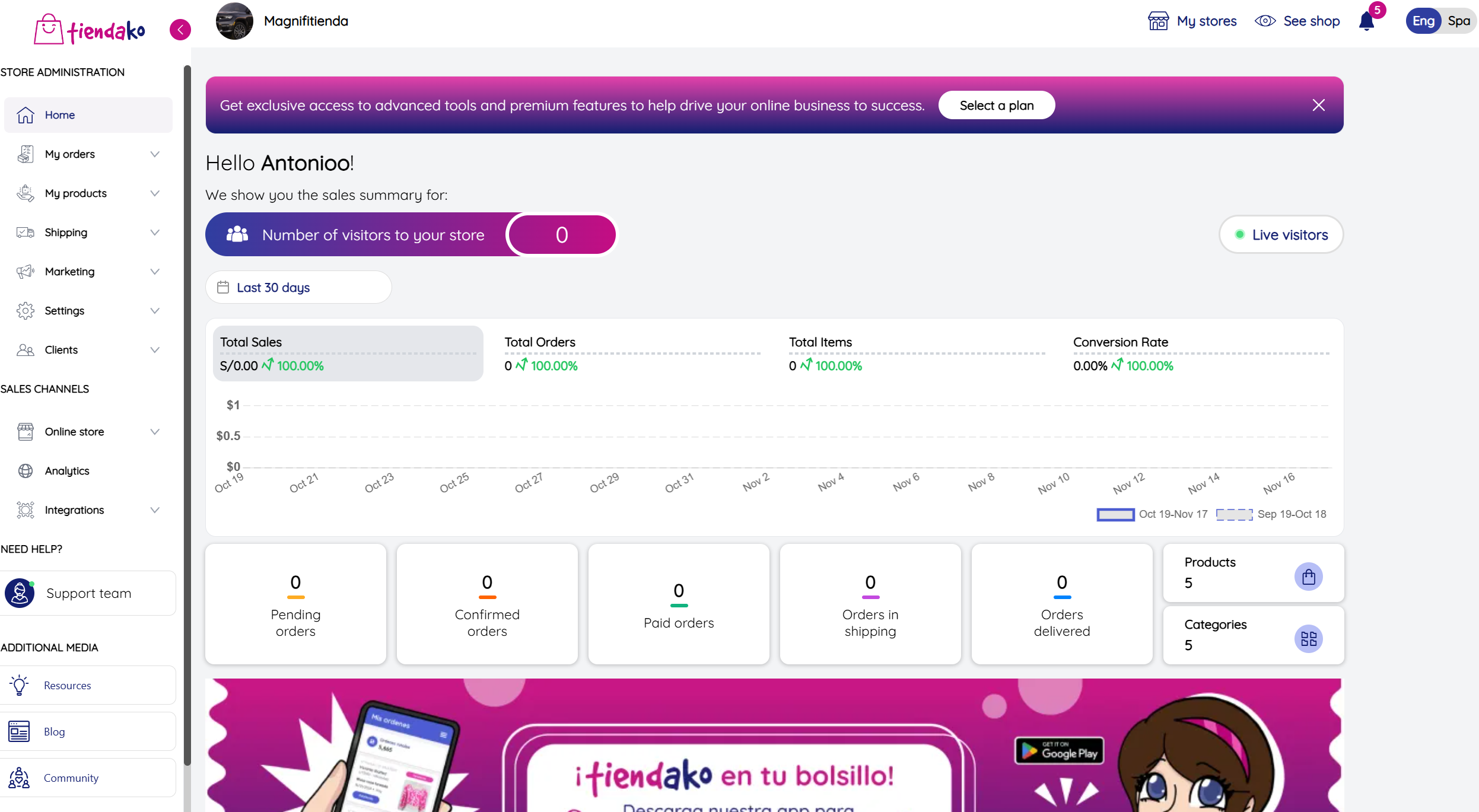
Task: Click the visitors count pill showing 0
Action: 562,235
